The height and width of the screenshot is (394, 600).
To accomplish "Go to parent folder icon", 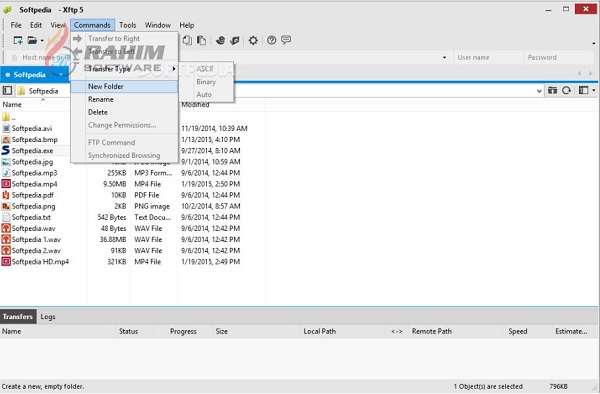I will point(552,91).
